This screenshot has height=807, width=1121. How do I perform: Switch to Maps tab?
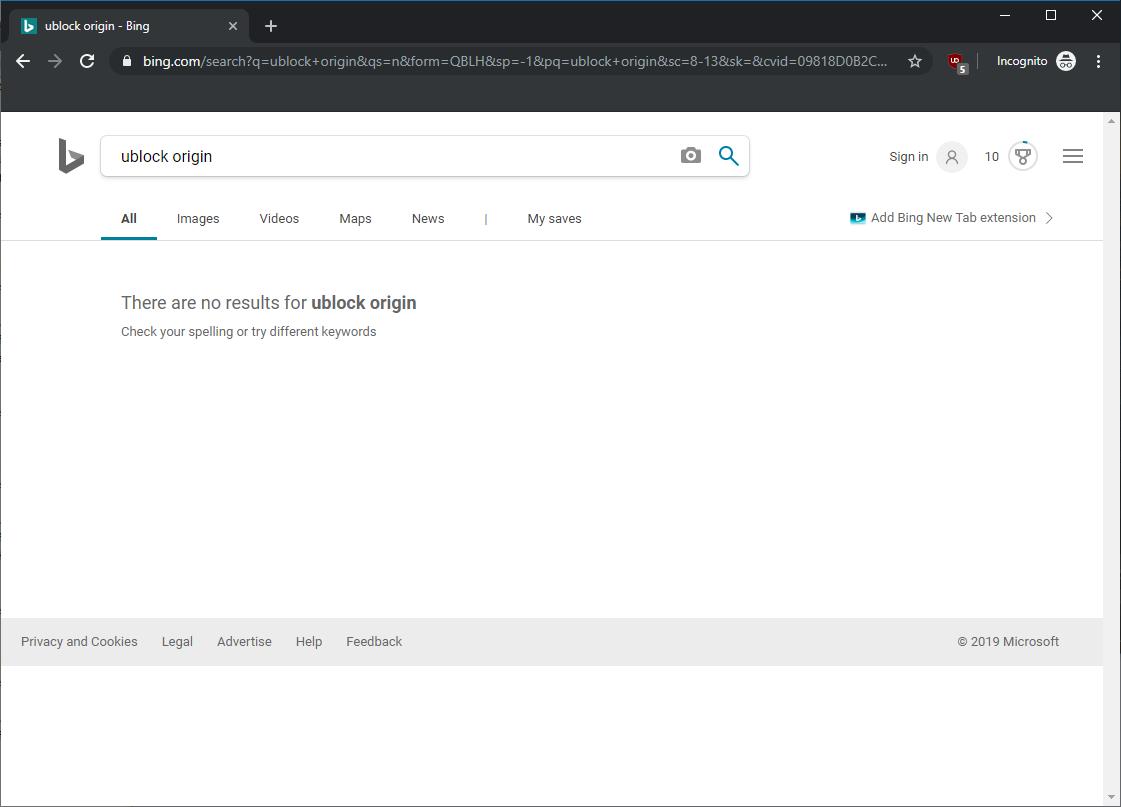tap(355, 219)
